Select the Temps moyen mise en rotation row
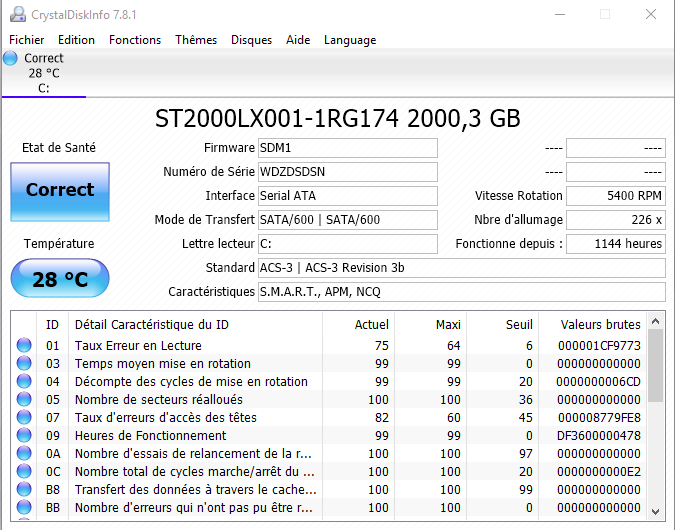This screenshot has height=530, width=675. click(329, 363)
